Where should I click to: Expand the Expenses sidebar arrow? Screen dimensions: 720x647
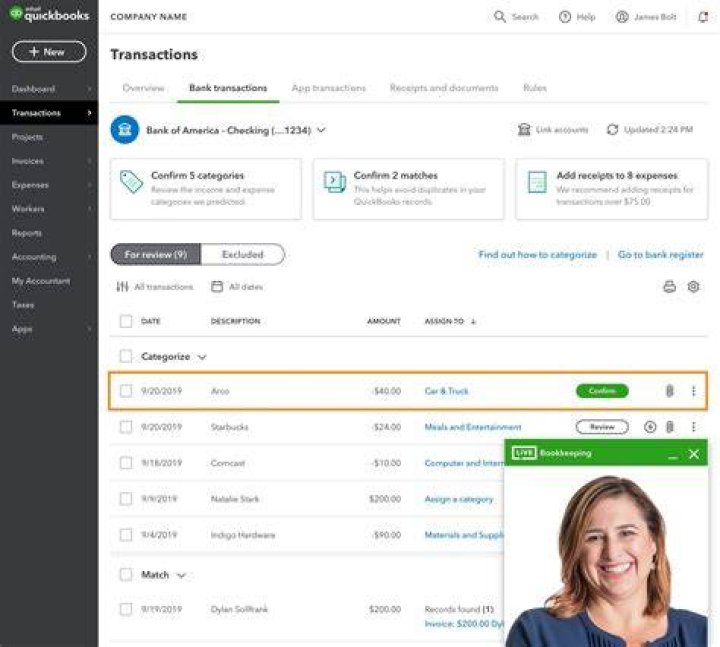(90, 185)
